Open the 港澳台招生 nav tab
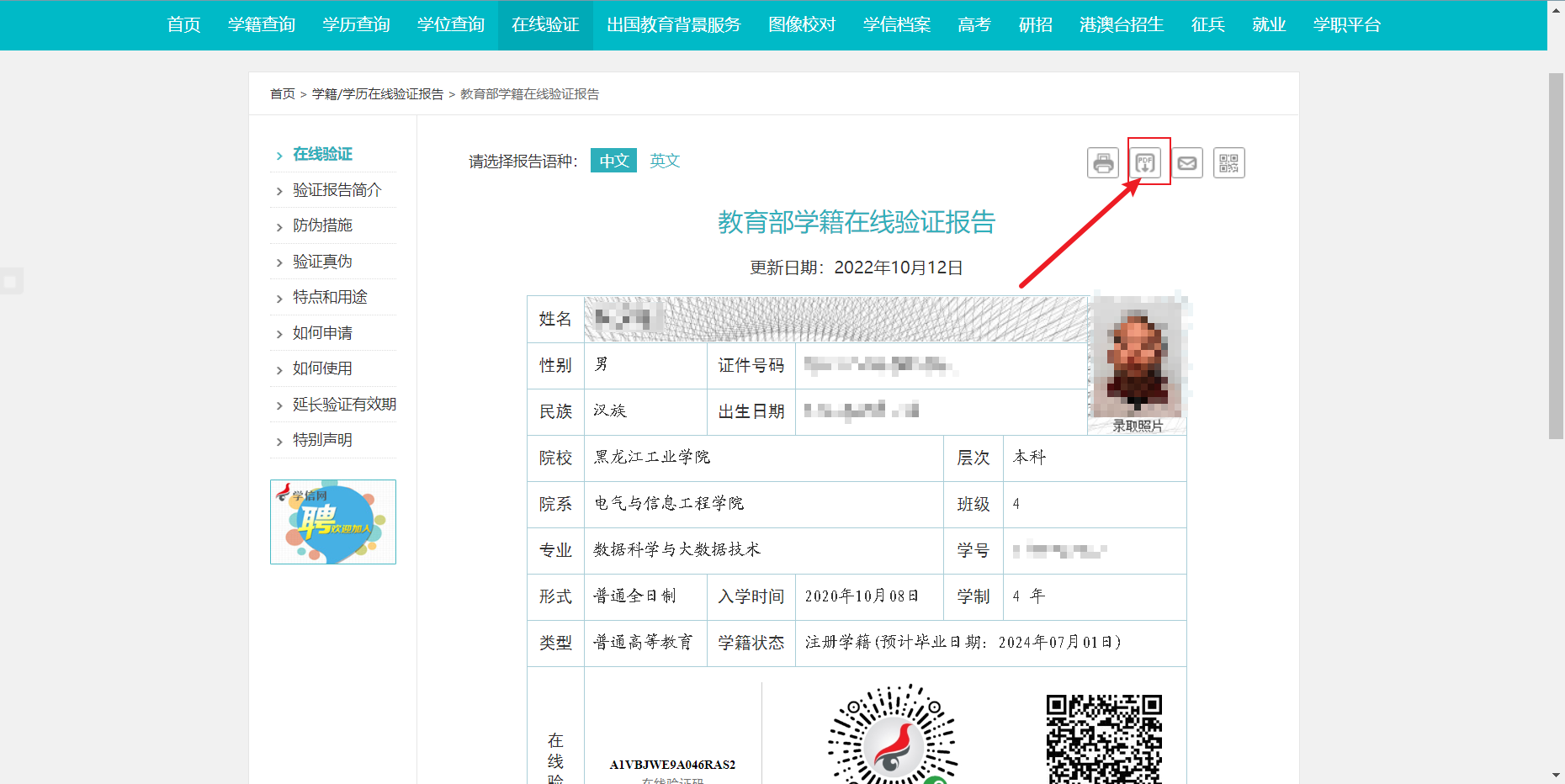The width and height of the screenshot is (1565, 784). tap(1122, 25)
